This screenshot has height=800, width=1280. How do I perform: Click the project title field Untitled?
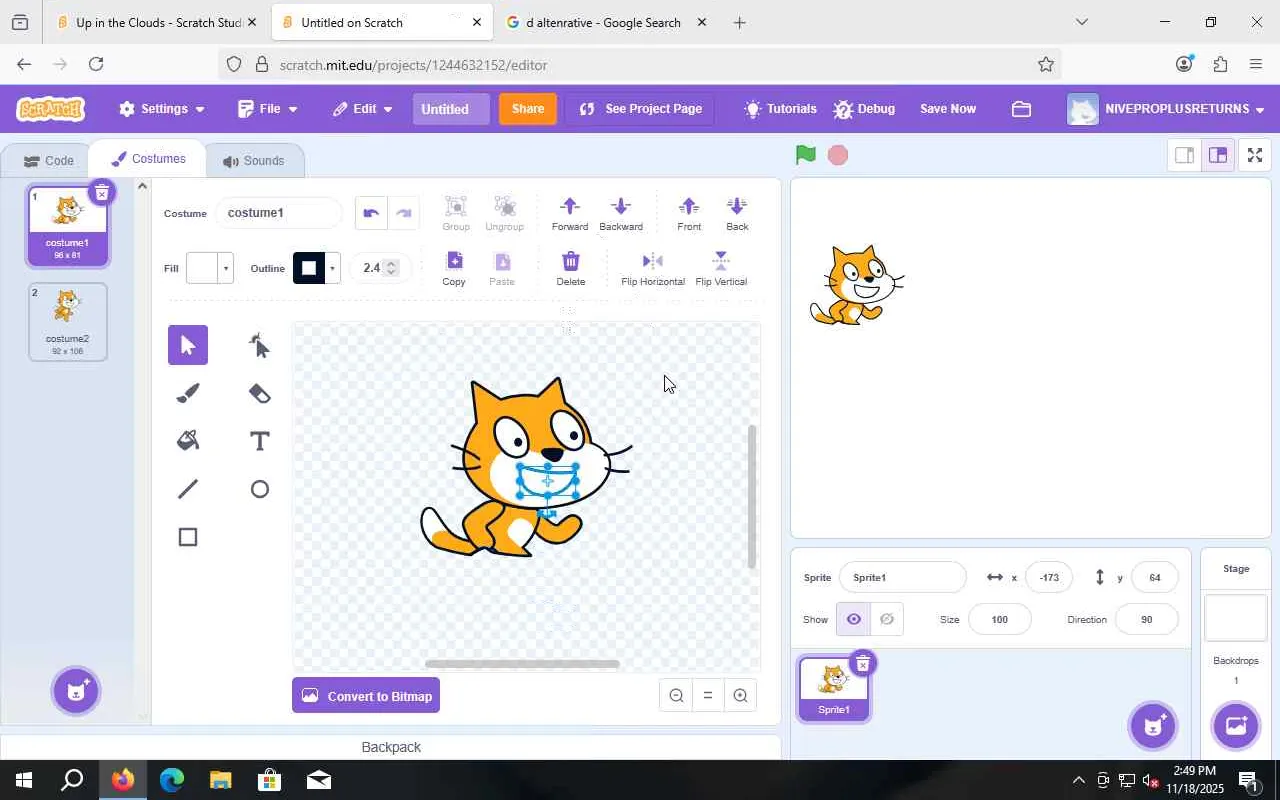pos(451,109)
